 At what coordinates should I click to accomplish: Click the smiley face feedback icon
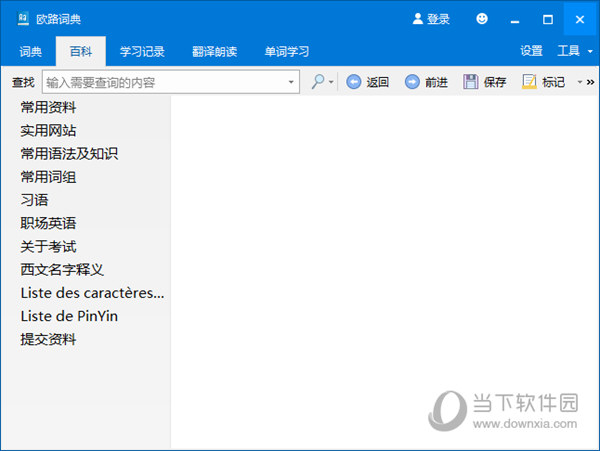point(482,19)
